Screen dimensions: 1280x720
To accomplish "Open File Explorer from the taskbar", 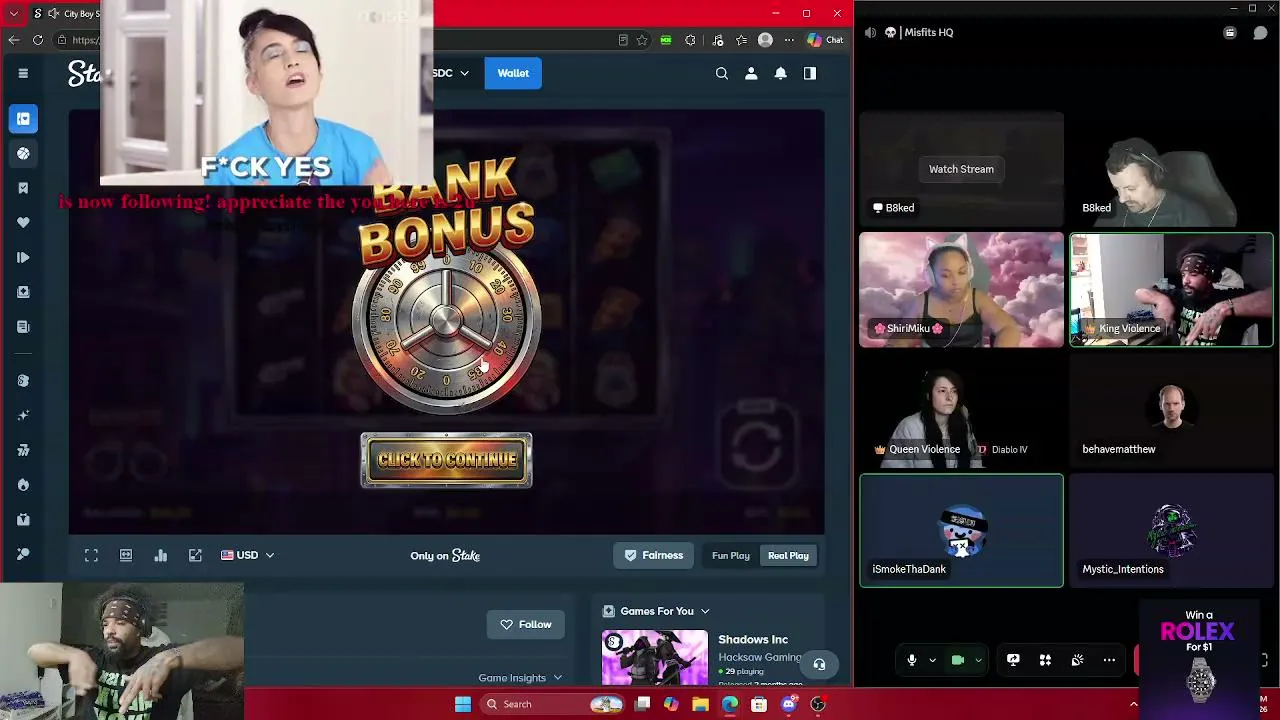I will coord(700,704).
